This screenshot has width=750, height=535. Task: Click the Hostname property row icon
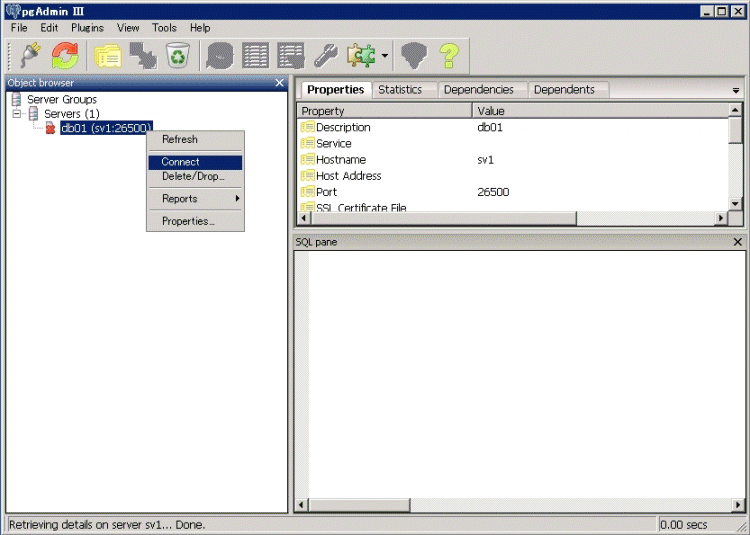(308, 160)
